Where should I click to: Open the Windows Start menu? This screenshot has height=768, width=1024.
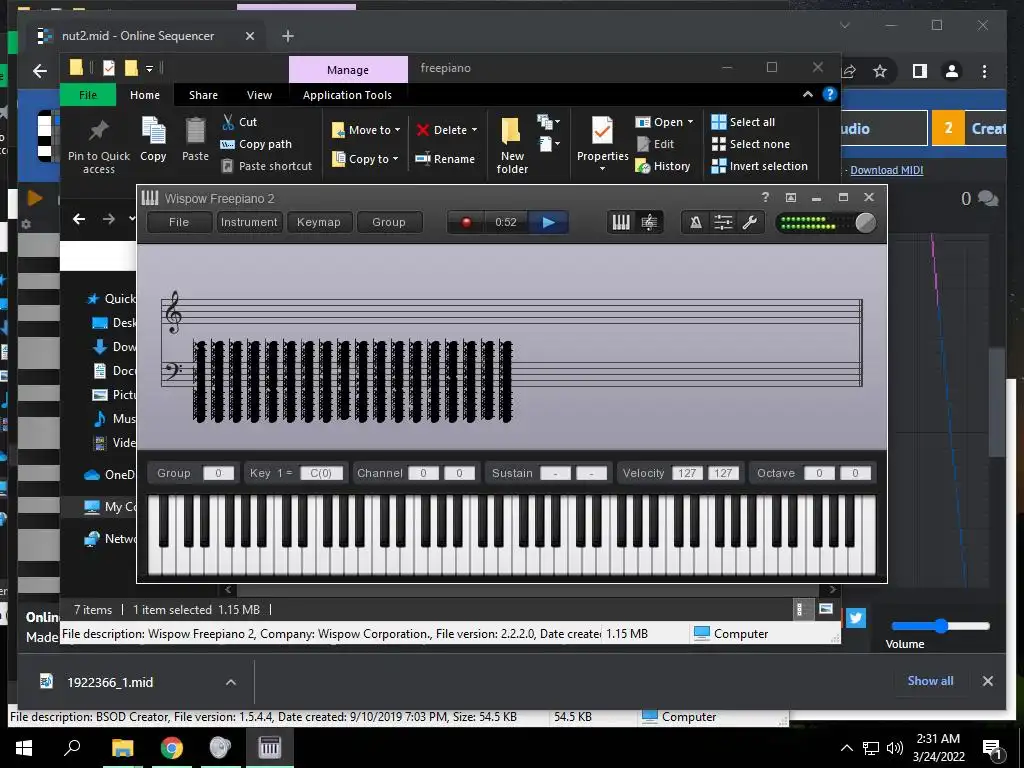pos(24,747)
